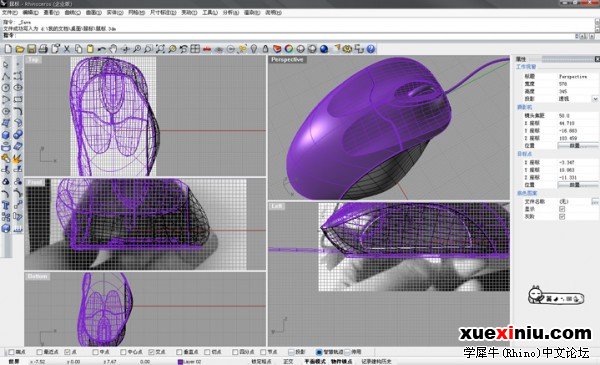Uncheck the 交点 (Int) osnap checkbox
This screenshot has height=365, width=600.
coord(151,352)
